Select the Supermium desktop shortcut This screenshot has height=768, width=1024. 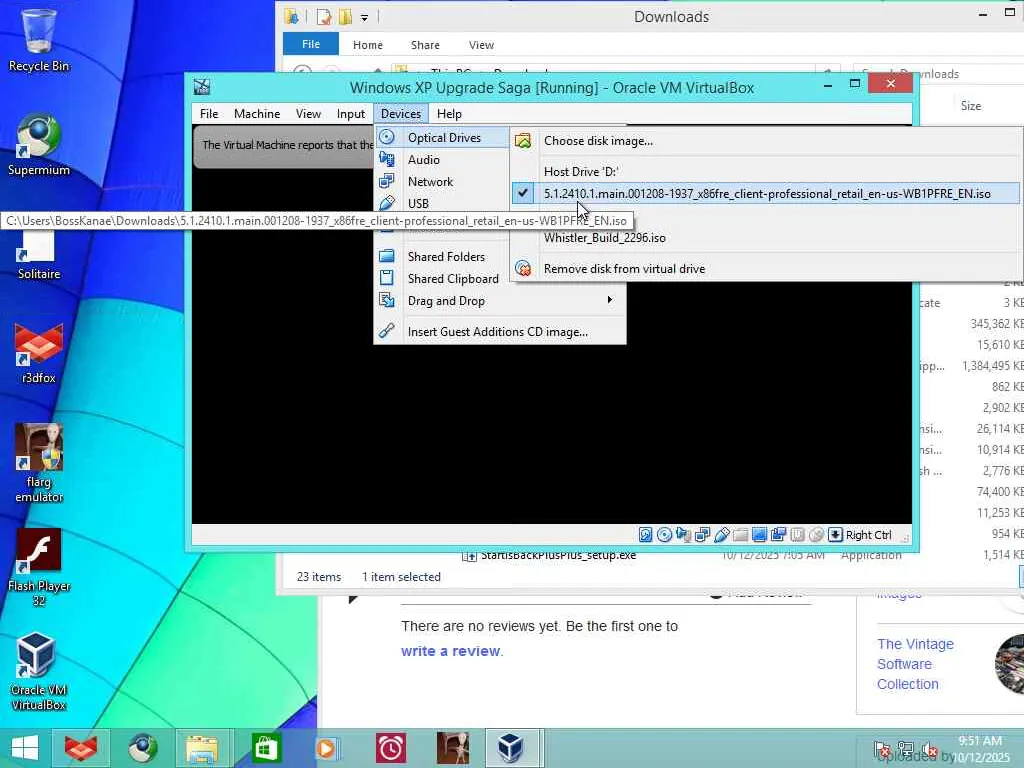(39, 145)
